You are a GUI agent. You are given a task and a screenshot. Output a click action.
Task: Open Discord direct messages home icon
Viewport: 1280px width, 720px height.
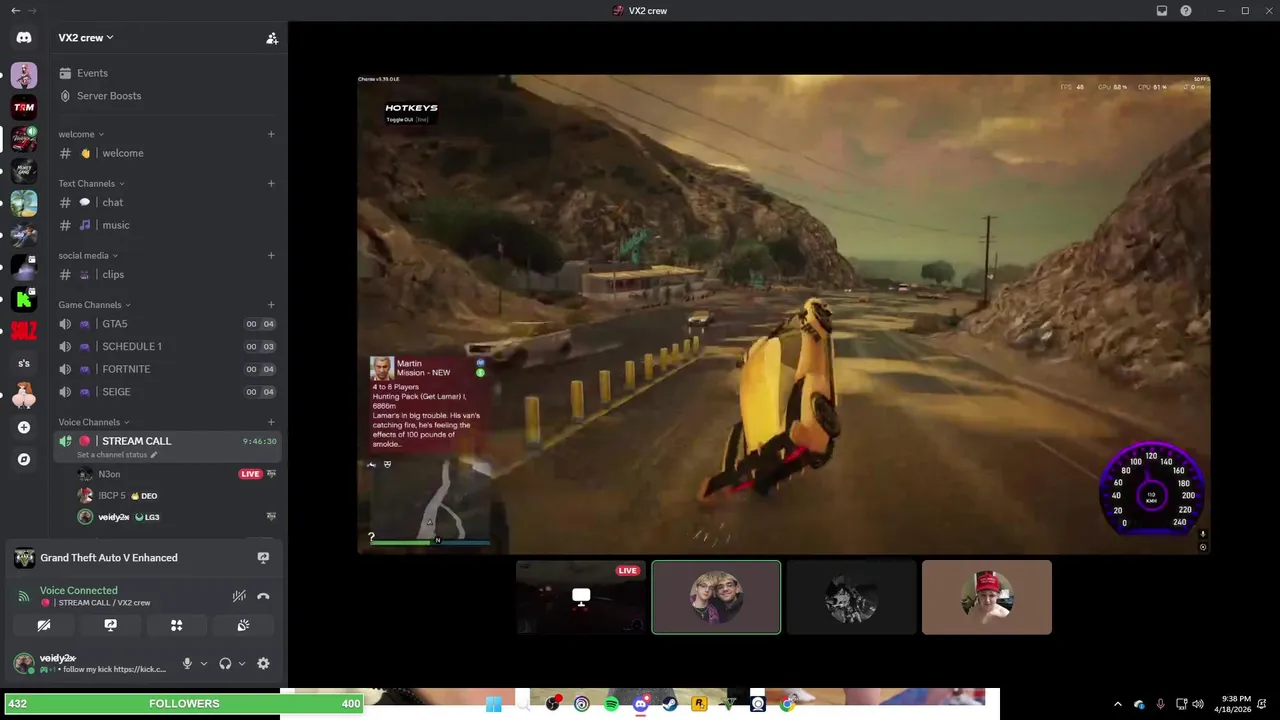24,37
